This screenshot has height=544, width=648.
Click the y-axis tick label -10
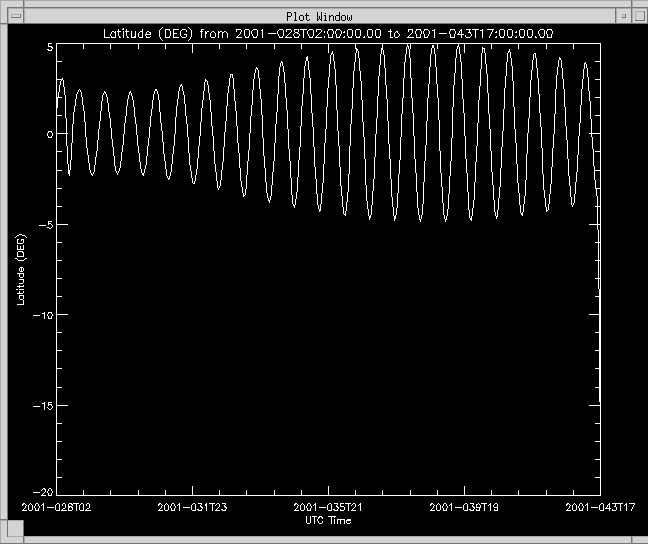pos(43,315)
